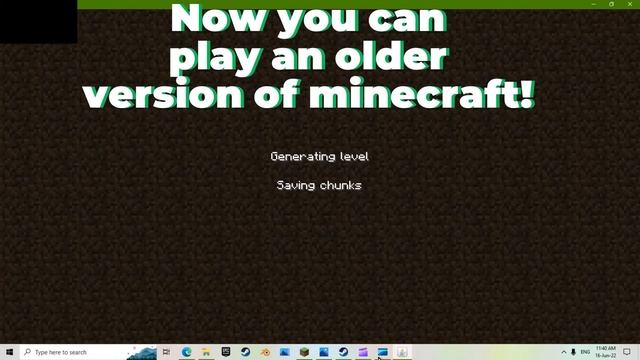Switch input language via ENG indicator
Viewport: 640px width, 360px height.
585,352
